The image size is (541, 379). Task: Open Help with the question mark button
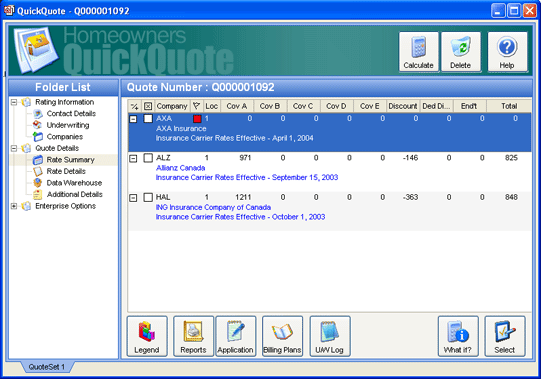tap(507, 52)
